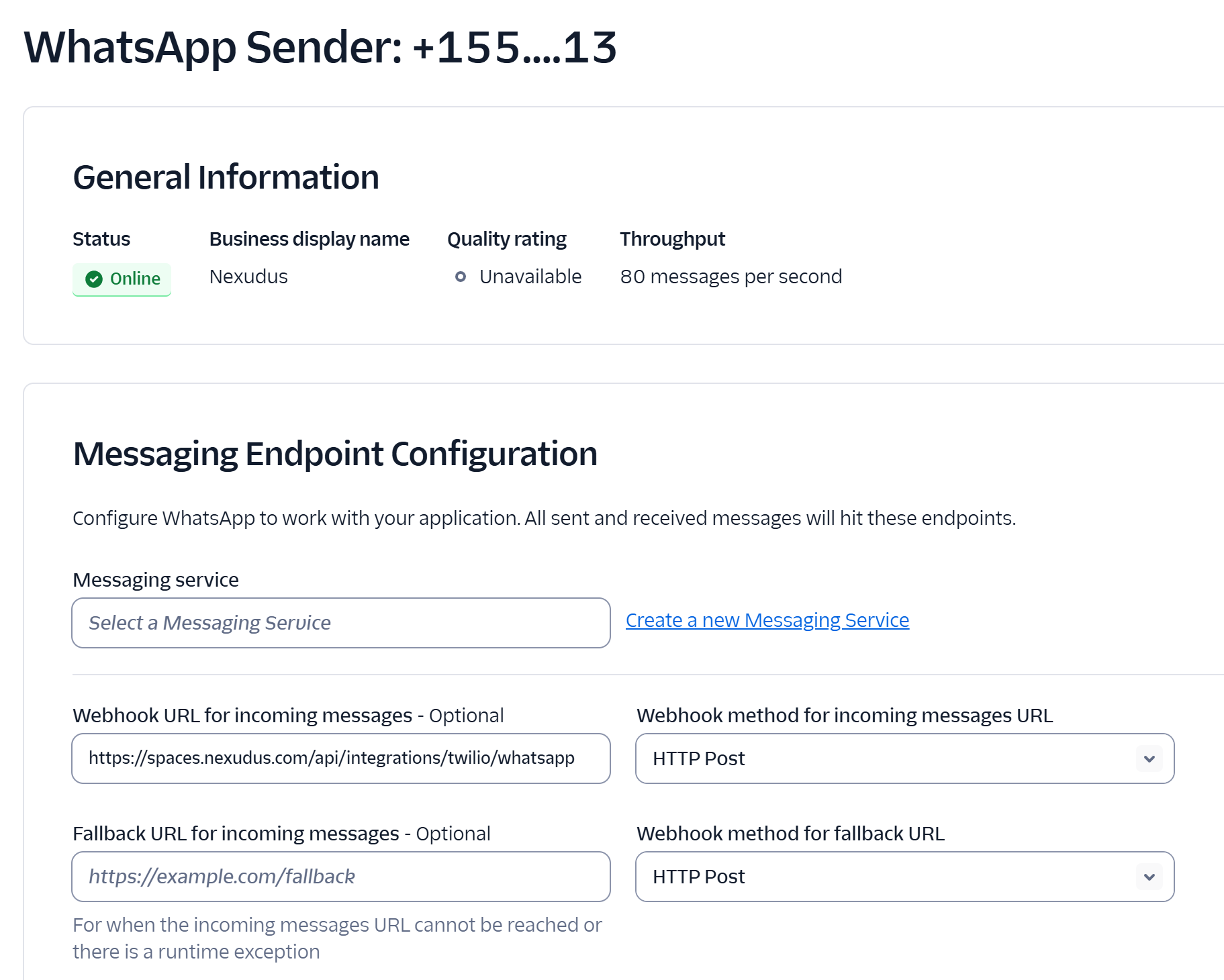
Task: Click the chevron on fallback URL method dropdown
Action: click(1149, 877)
